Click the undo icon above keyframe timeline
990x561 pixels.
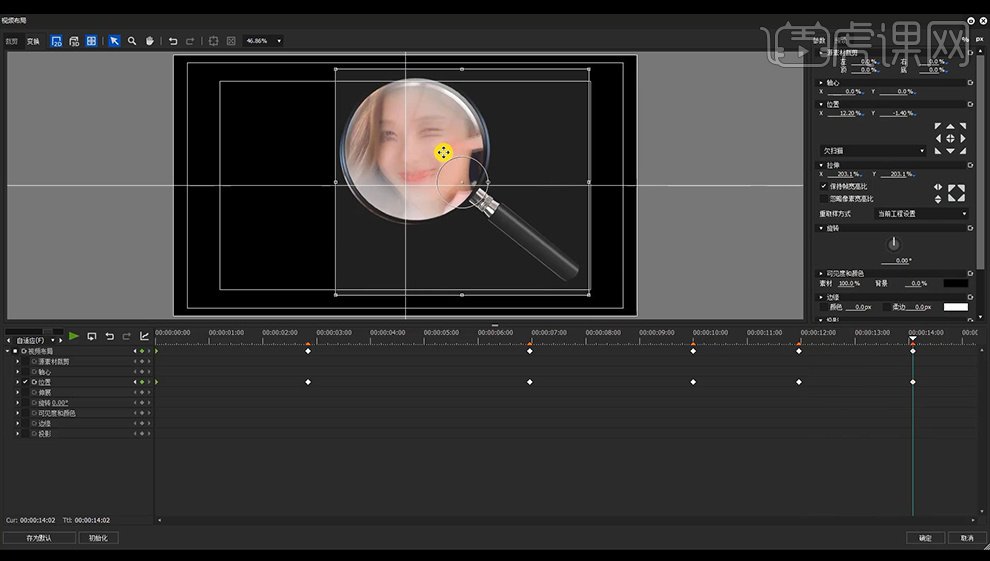pyautogui.click(x=109, y=336)
